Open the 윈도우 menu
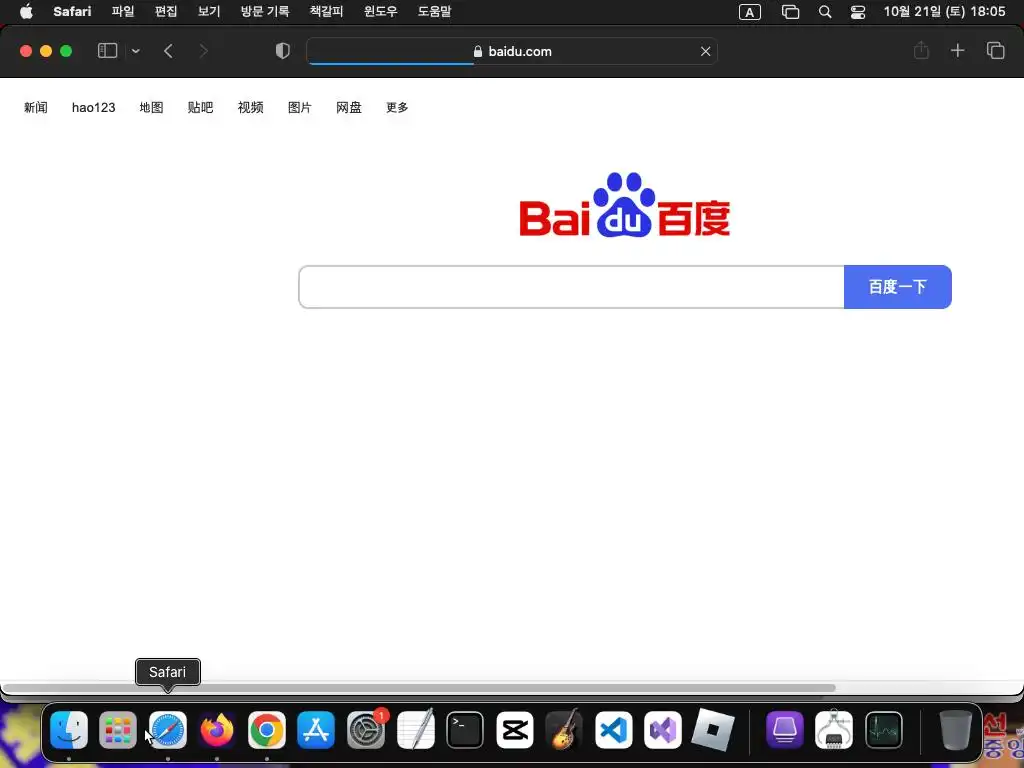The height and width of the screenshot is (768, 1024). click(381, 12)
